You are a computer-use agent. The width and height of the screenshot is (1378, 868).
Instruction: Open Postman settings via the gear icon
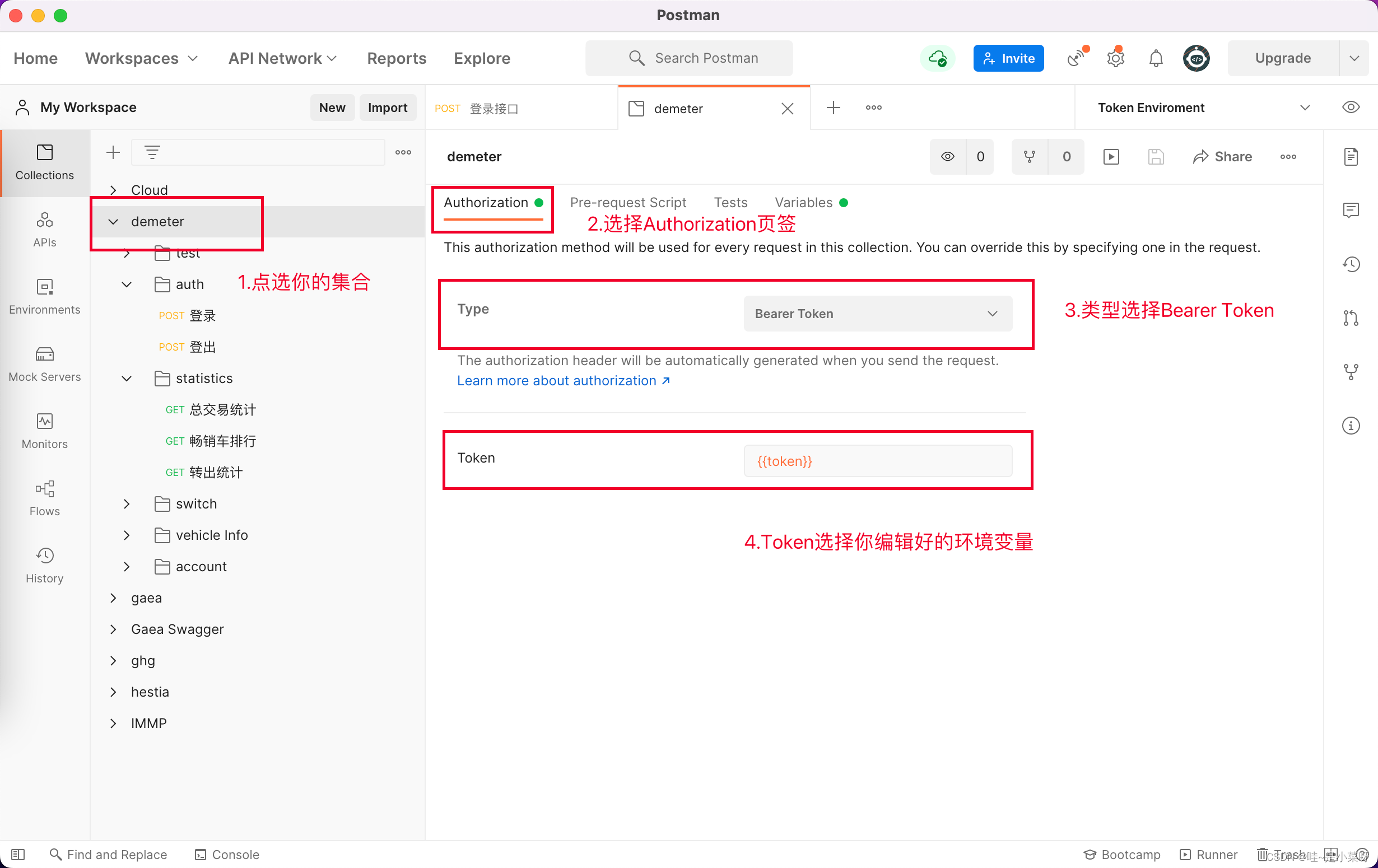tap(1115, 58)
